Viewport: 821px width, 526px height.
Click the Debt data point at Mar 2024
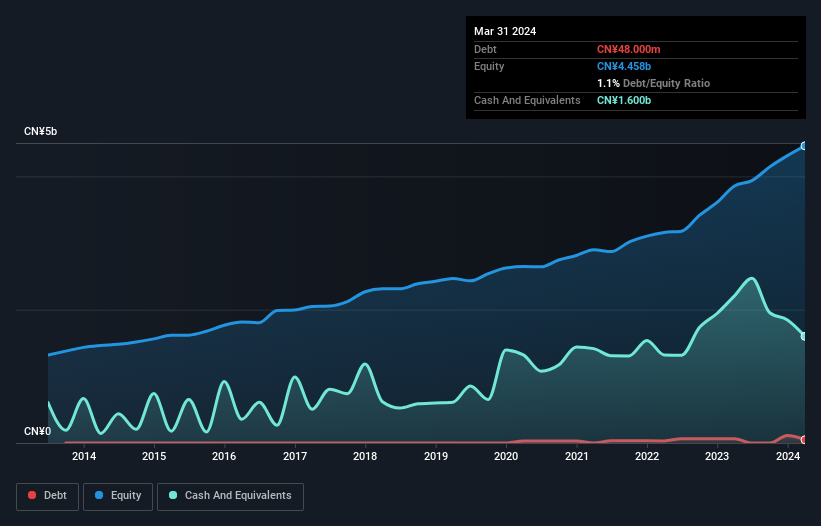point(804,440)
